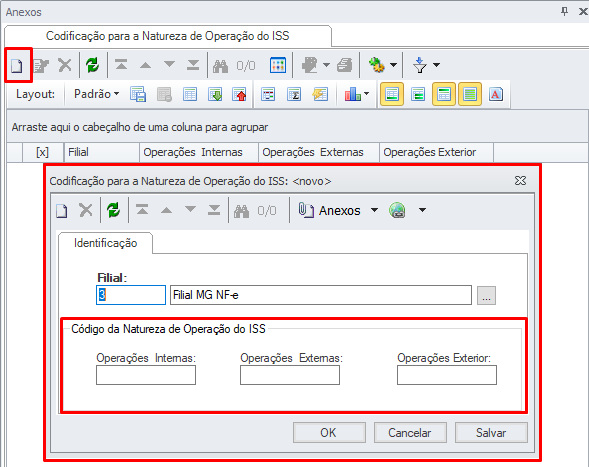Click the Anexos paperclip button
Image resolution: width=589 pixels, height=467 pixels.
tap(329, 210)
